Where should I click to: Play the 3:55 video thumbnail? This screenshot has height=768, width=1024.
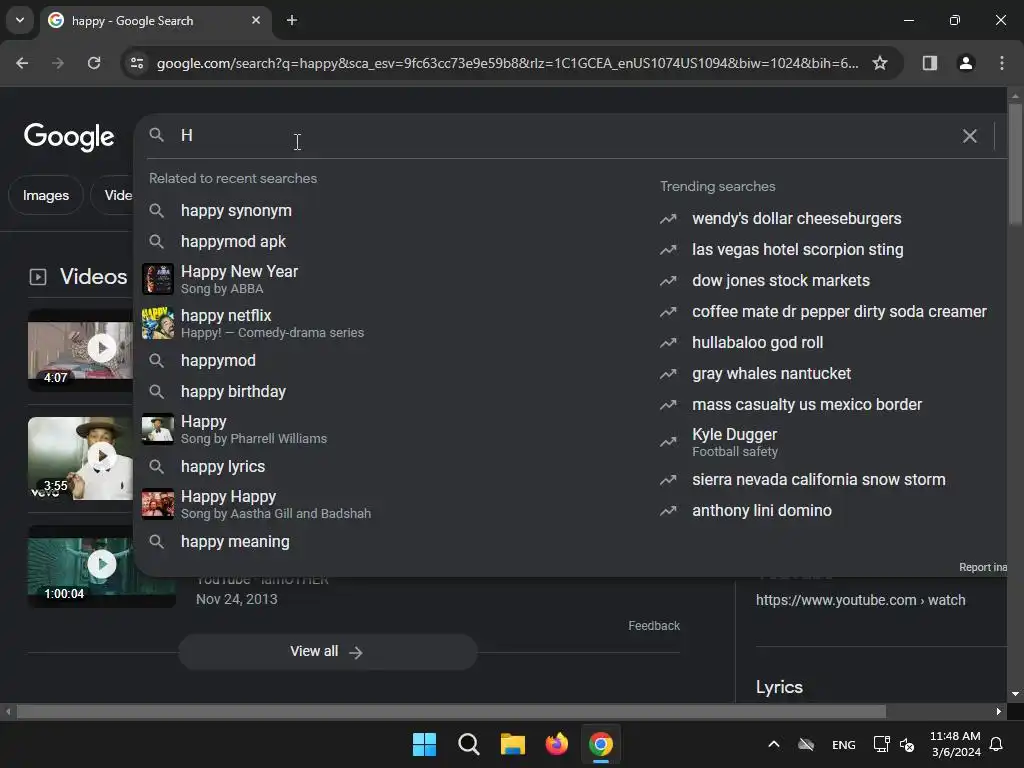tap(80, 458)
